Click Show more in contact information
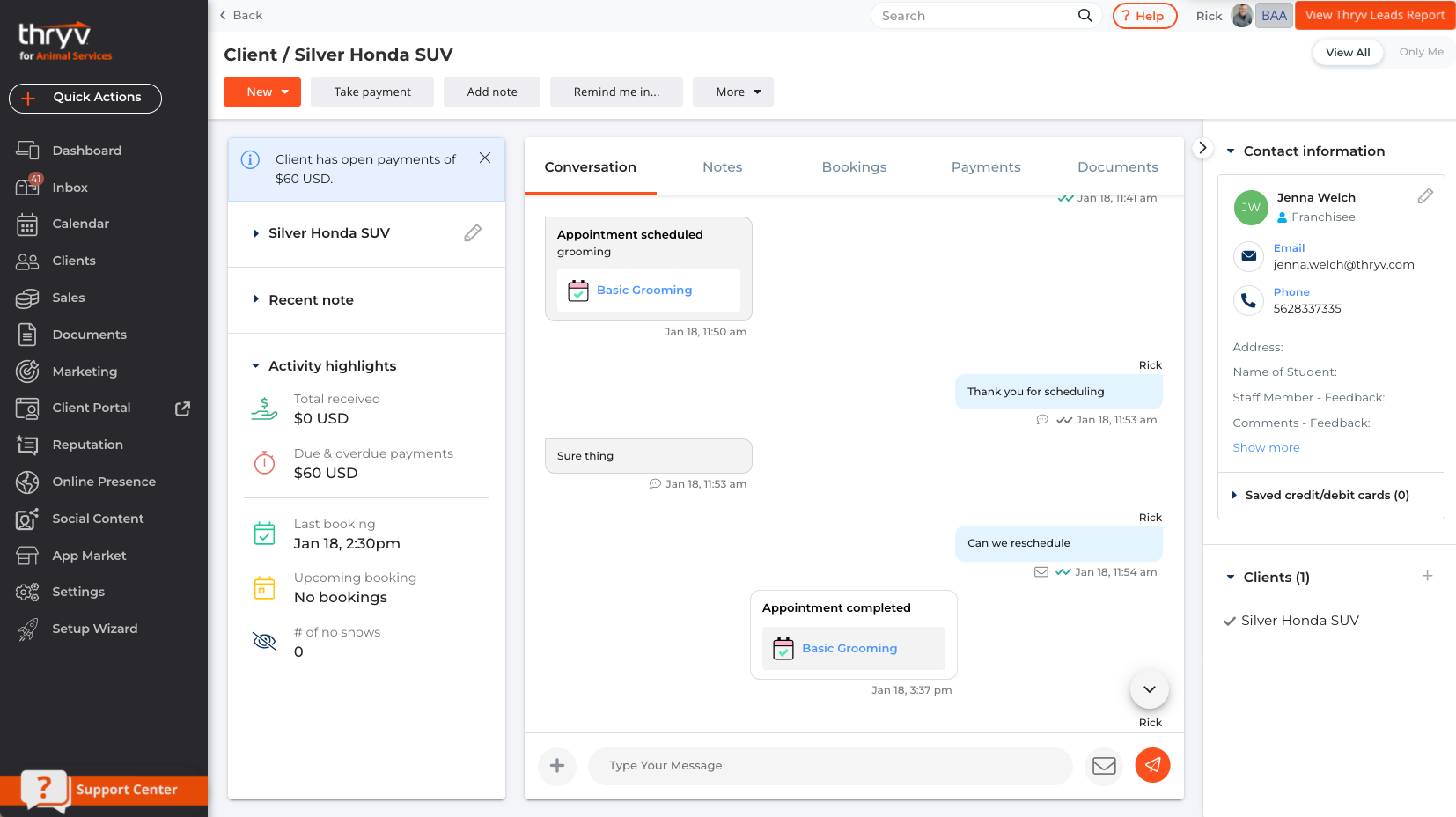 [1266, 447]
